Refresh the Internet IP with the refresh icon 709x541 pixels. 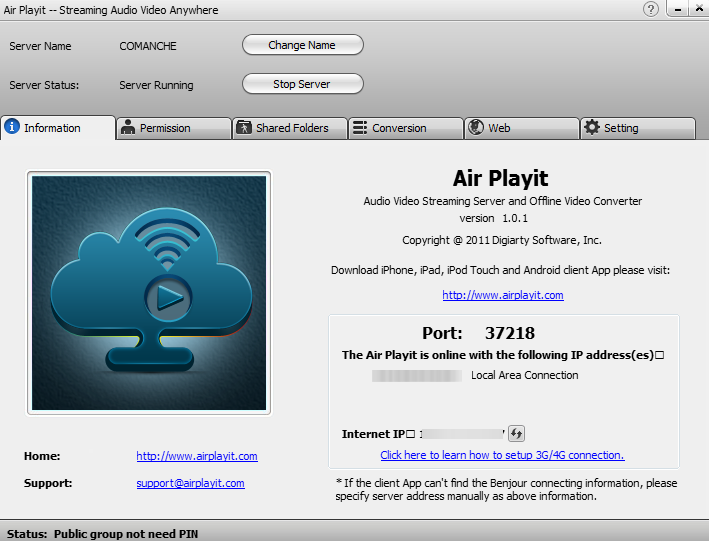coord(516,433)
